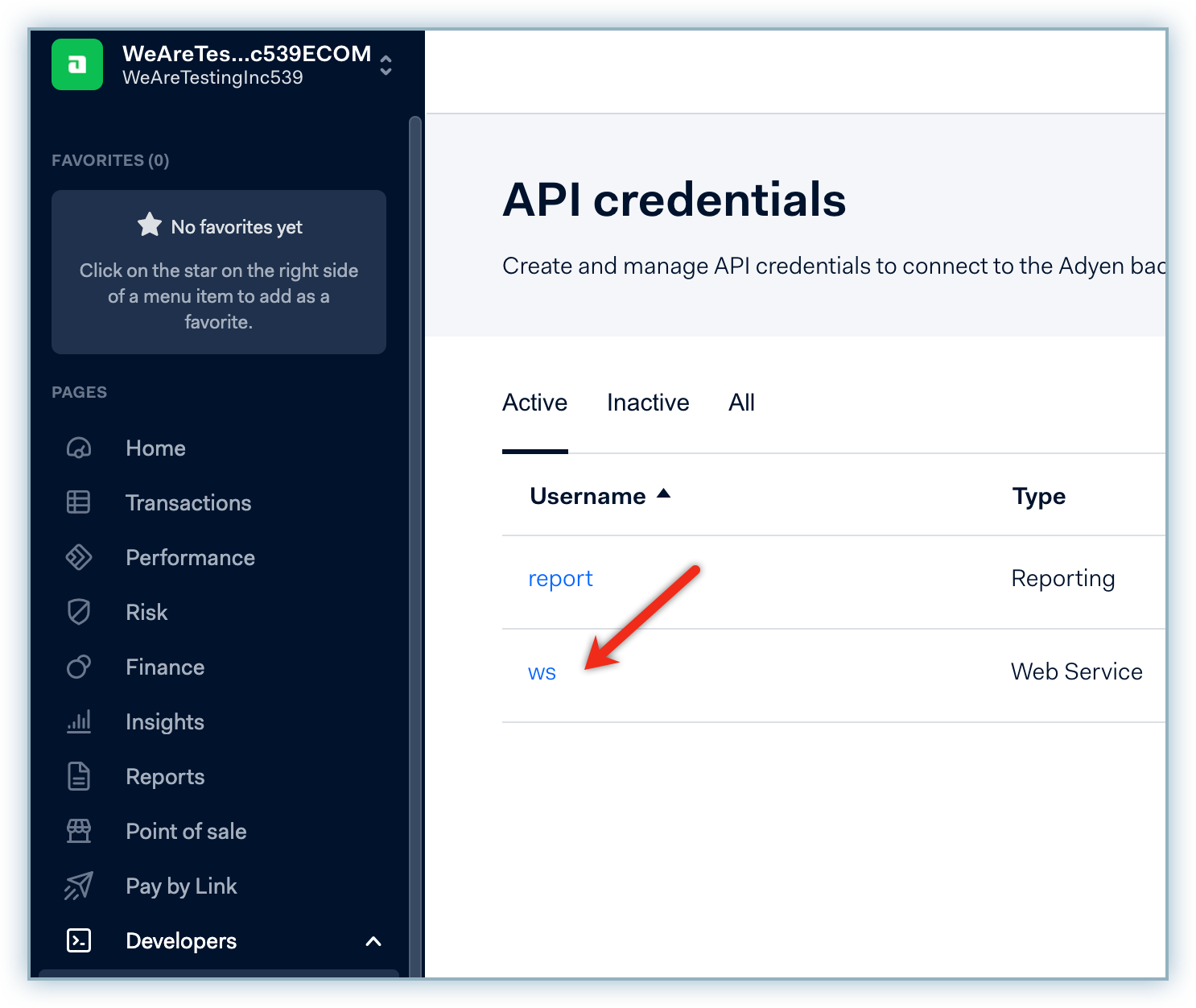Open the account switcher dropdown arrows
Image resolution: width=1196 pixels, height=1008 pixels.
386,65
